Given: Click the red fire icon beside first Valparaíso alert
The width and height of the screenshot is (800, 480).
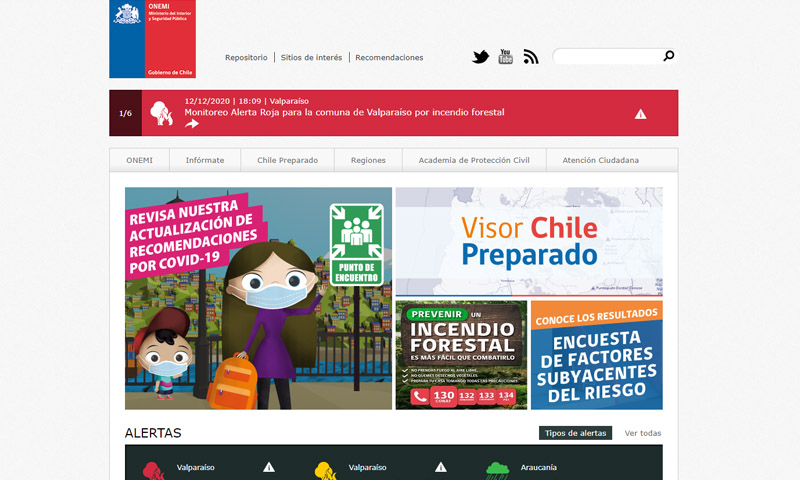Looking at the screenshot, I should pyautogui.click(x=154, y=470).
